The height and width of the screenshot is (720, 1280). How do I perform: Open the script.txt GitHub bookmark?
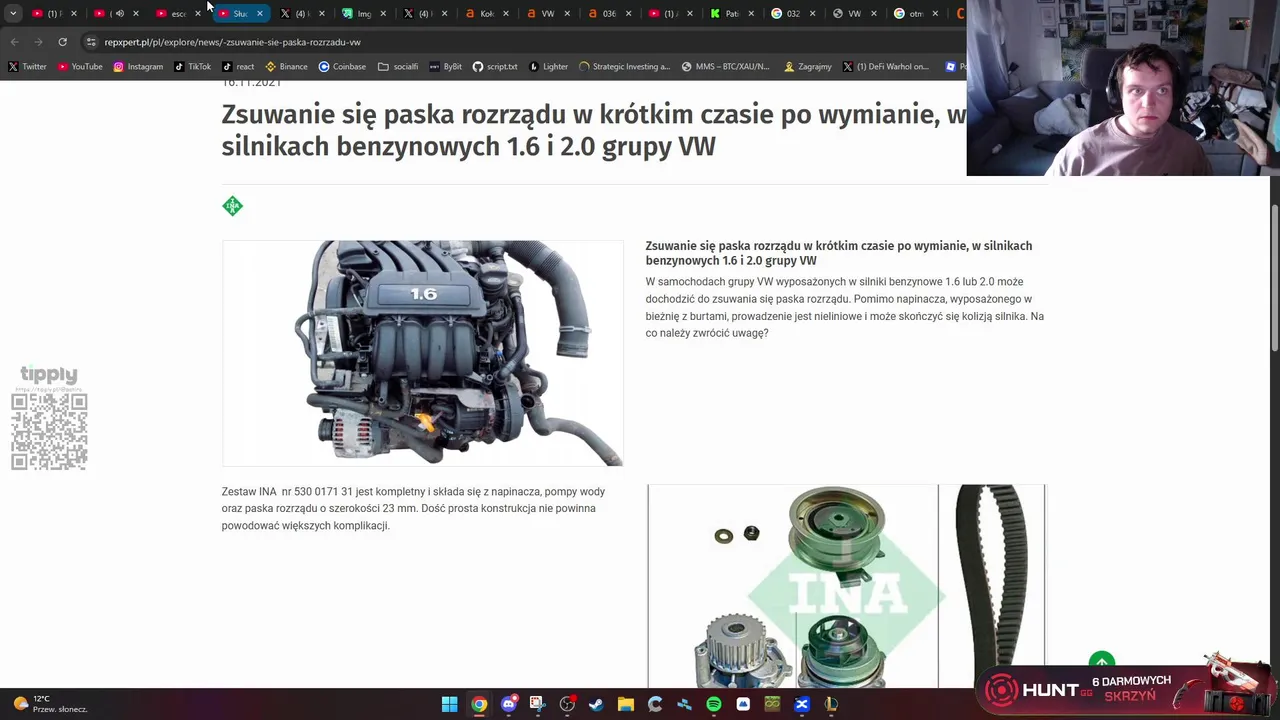coord(495,67)
